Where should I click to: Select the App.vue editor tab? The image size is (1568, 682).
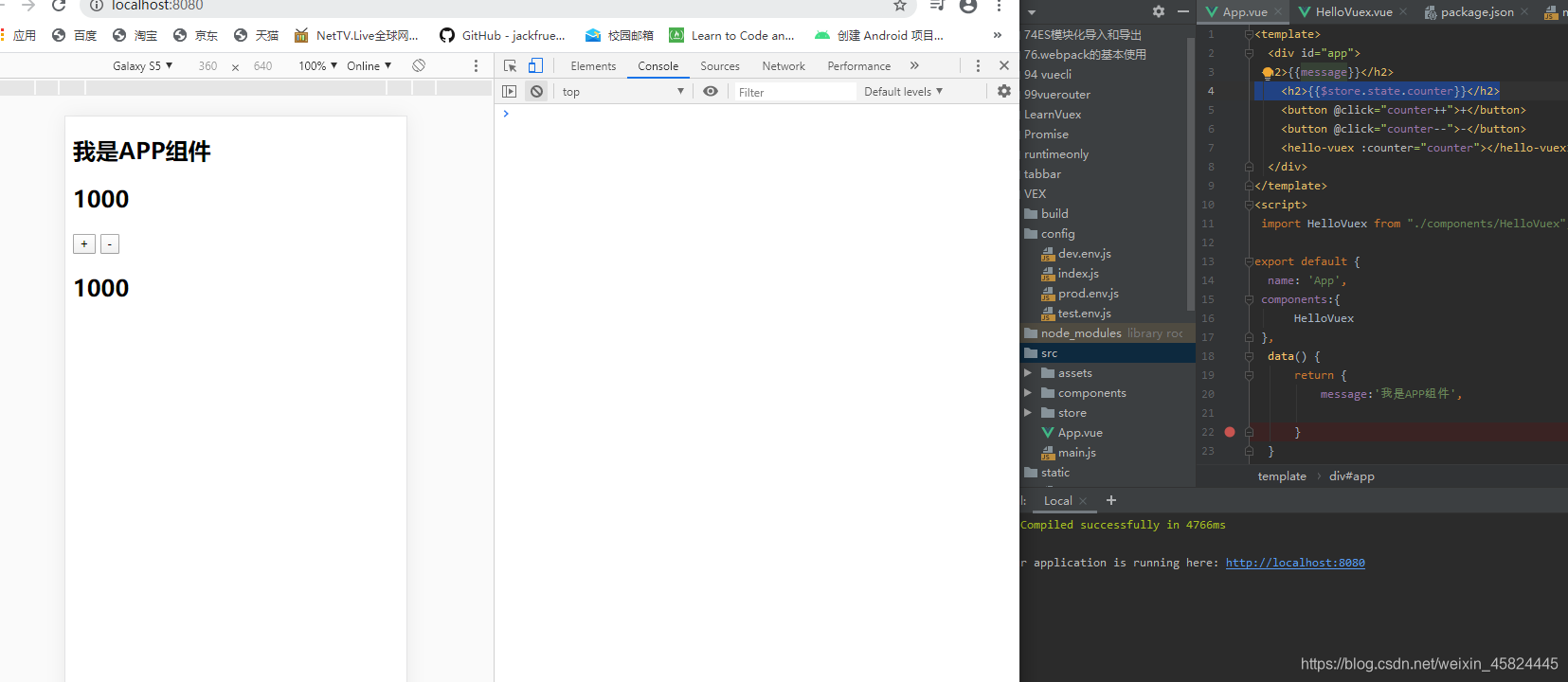(1243, 11)
